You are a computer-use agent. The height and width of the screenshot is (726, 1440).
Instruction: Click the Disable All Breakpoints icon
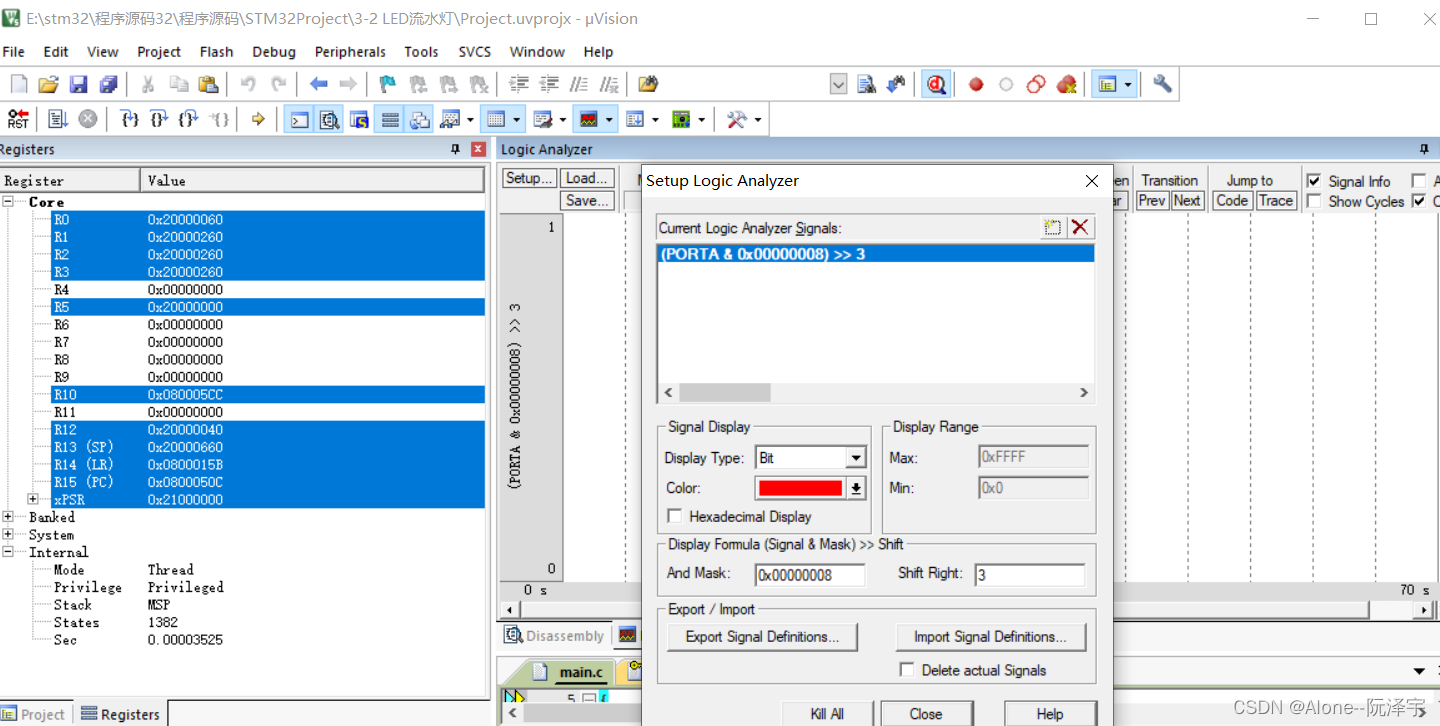[x=1036, y=85]
